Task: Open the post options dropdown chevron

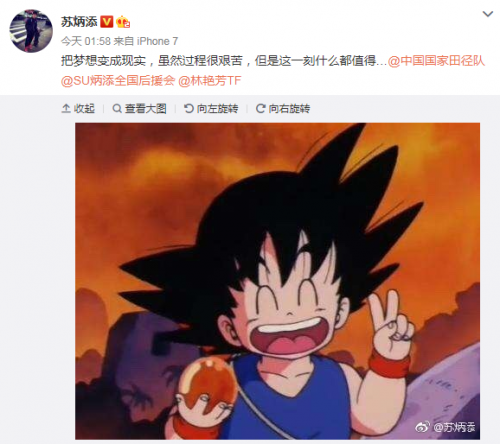Action: (488, 14)
